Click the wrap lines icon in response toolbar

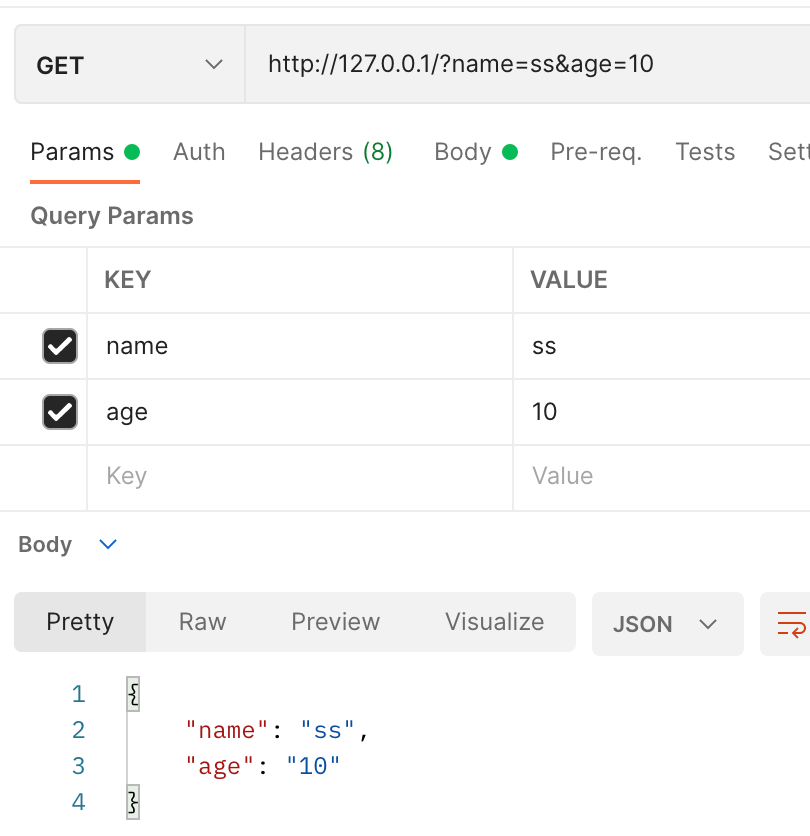(x=791, y=624)
